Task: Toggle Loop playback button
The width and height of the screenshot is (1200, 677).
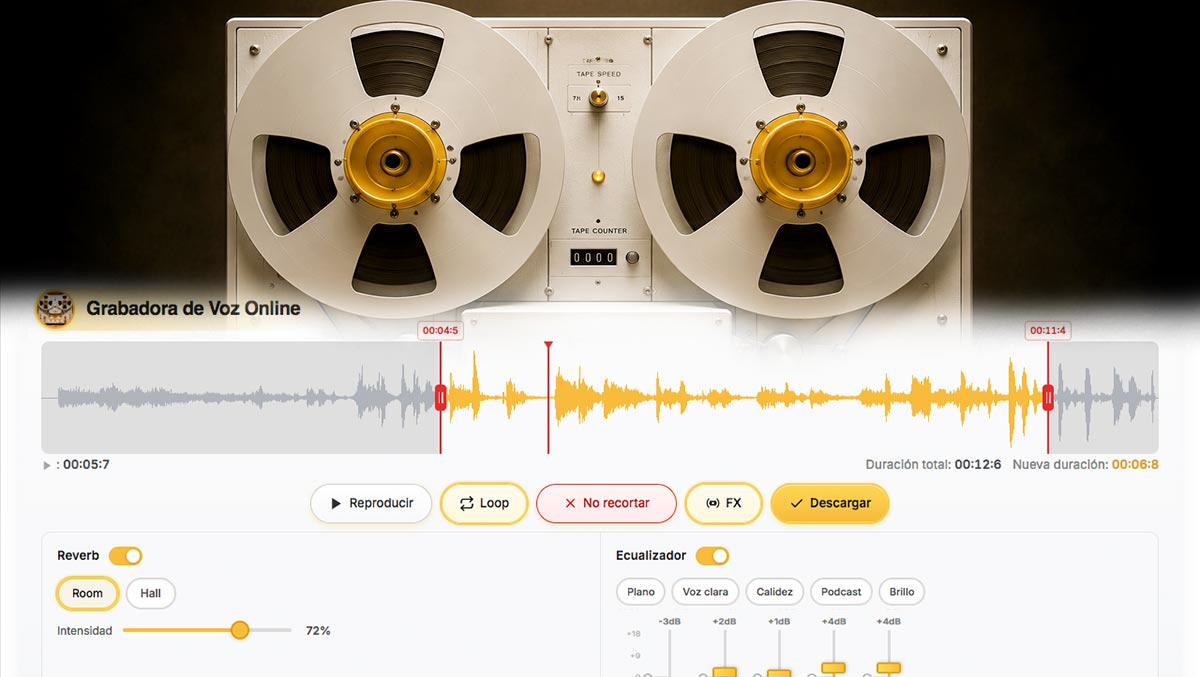Action: click(x=484, y=503)
